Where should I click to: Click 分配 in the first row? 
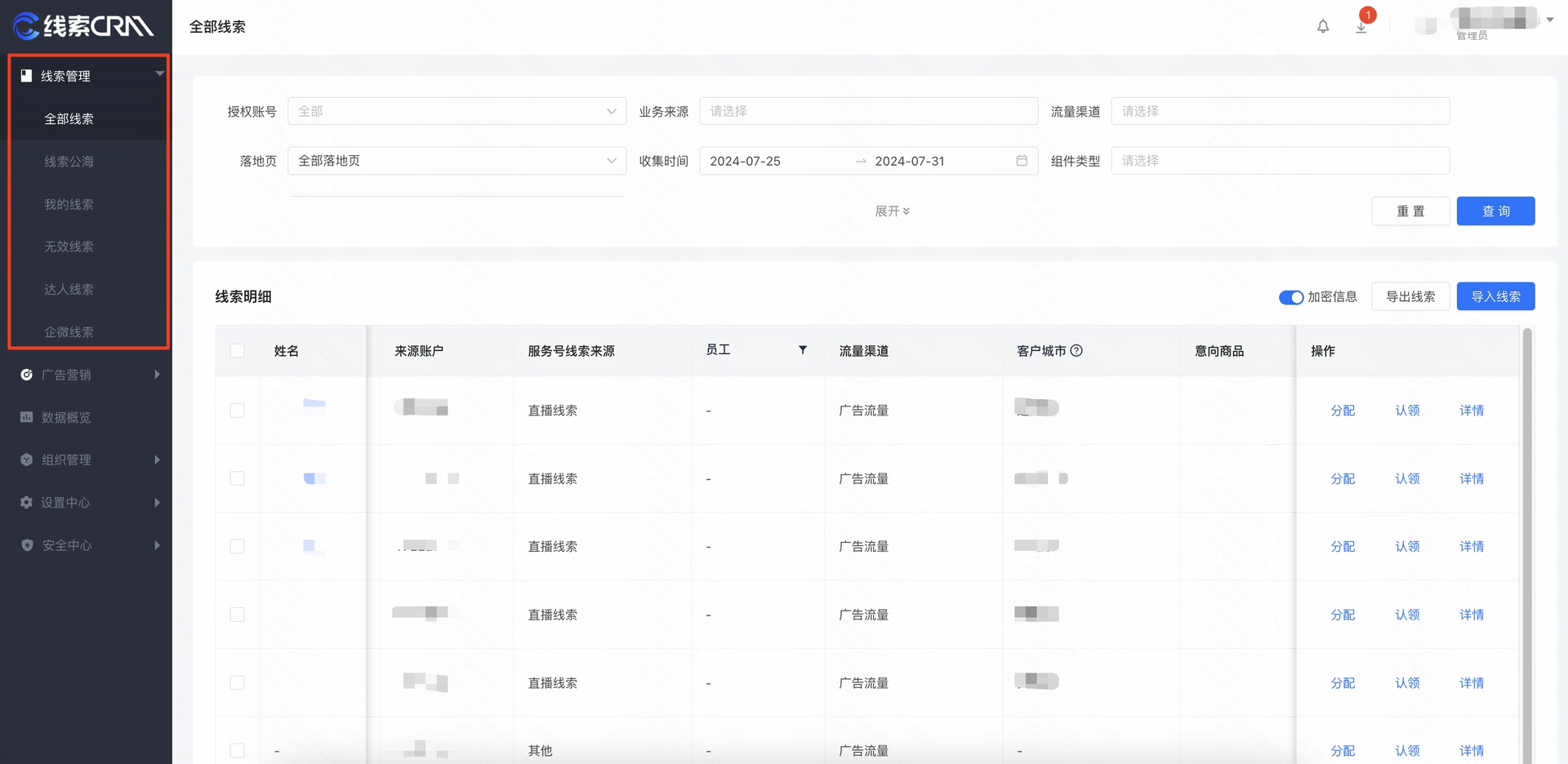point(1343,411)
